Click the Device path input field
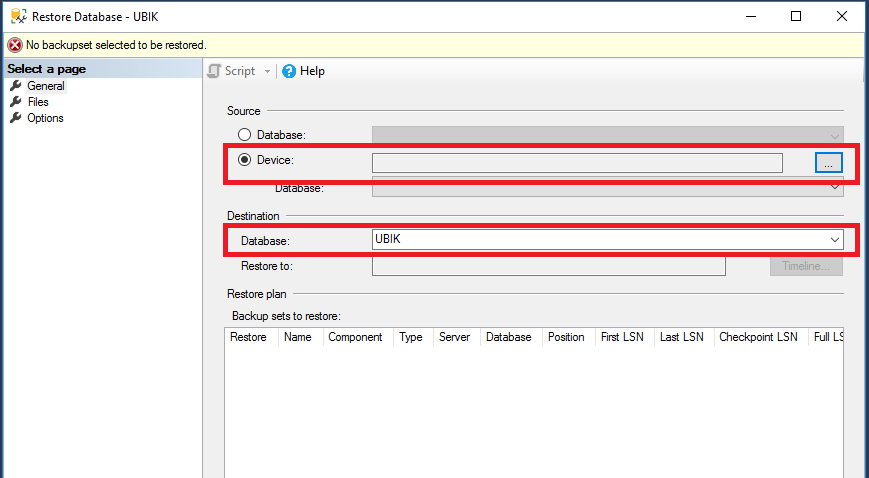This screenshot has width=869, height=478. pos(577,162)
